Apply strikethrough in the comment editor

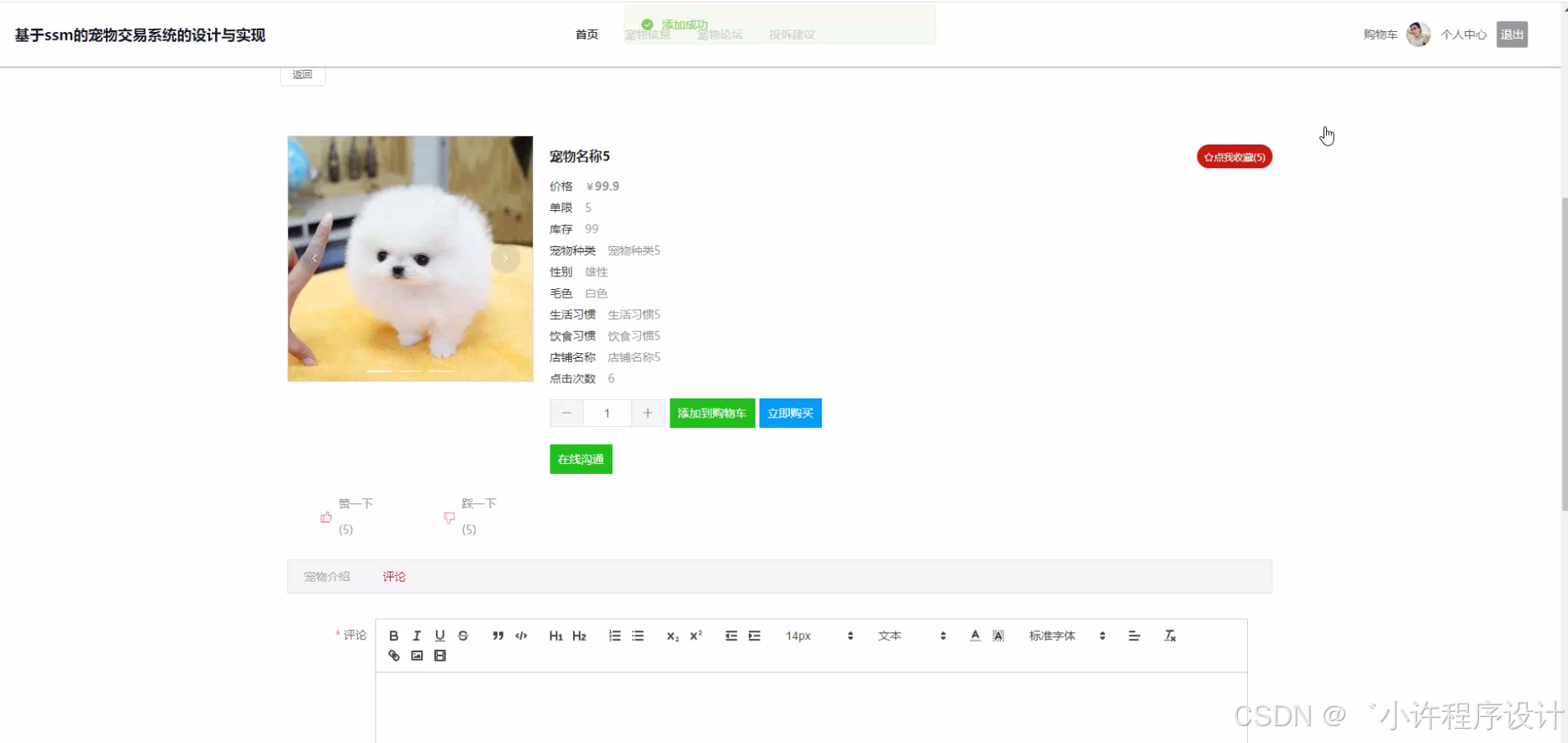(x=463, y=636)
